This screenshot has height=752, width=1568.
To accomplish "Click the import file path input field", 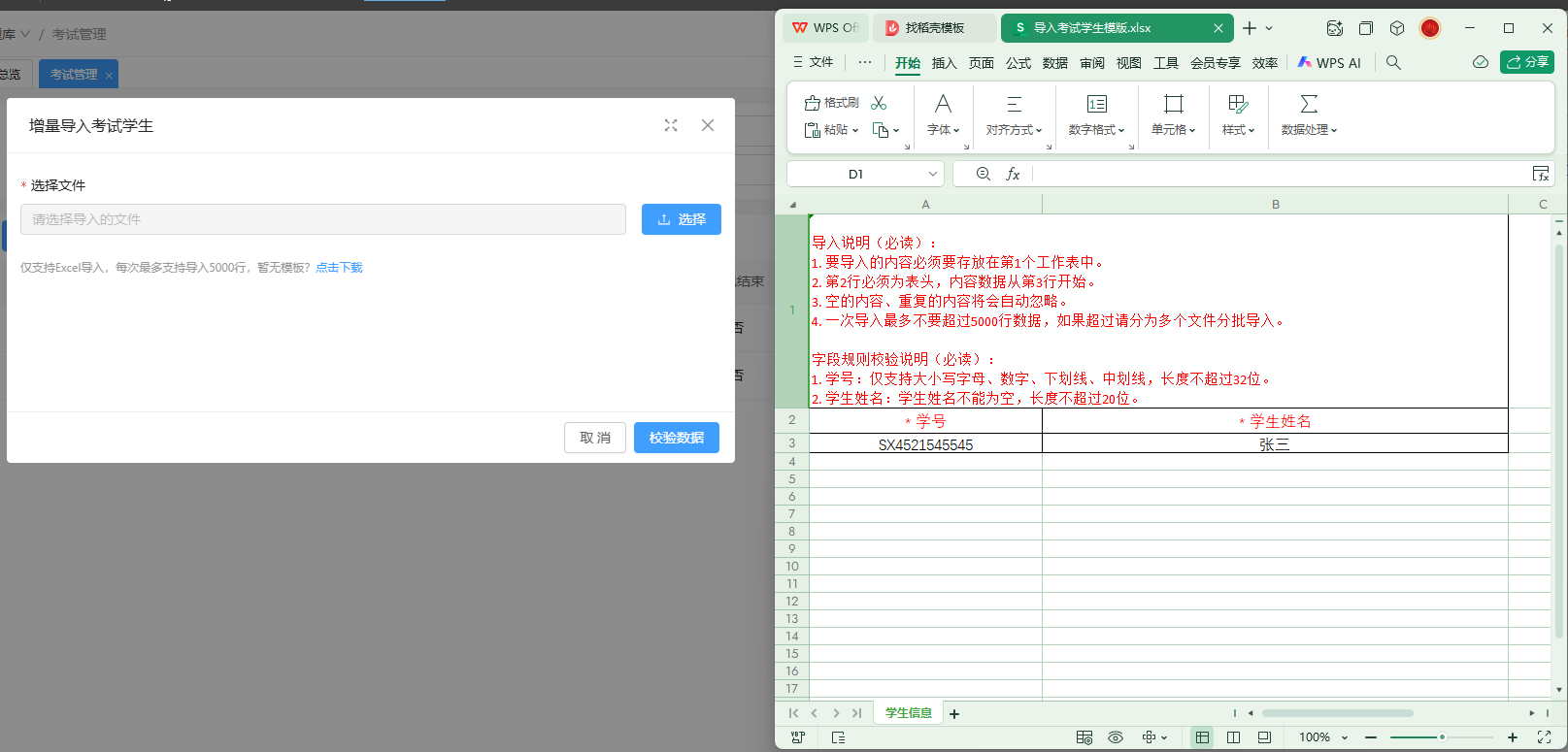I will (x=322, y=219).
